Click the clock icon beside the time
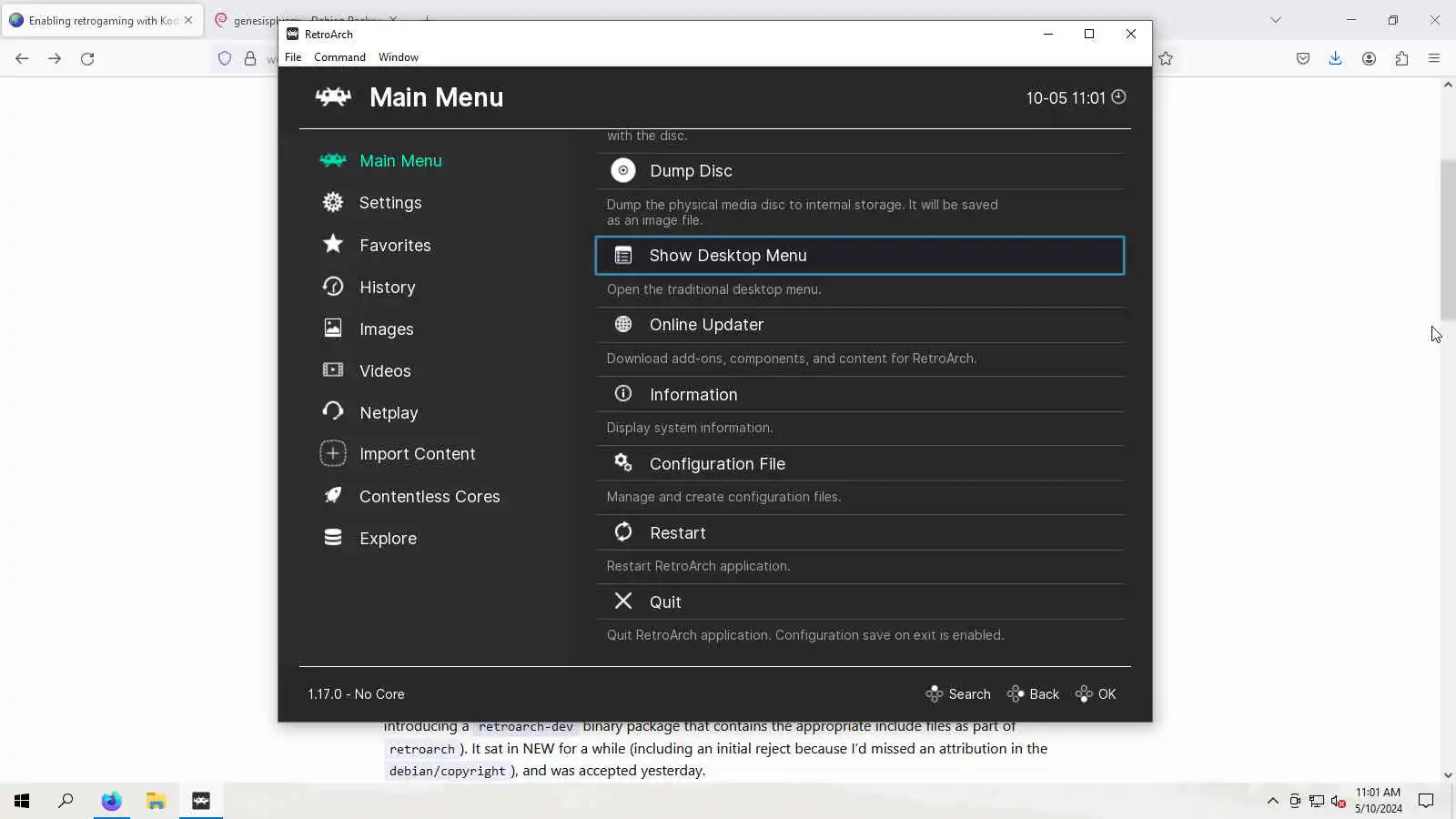This screenshot has height=819, width=1456. click(1118, 96)
